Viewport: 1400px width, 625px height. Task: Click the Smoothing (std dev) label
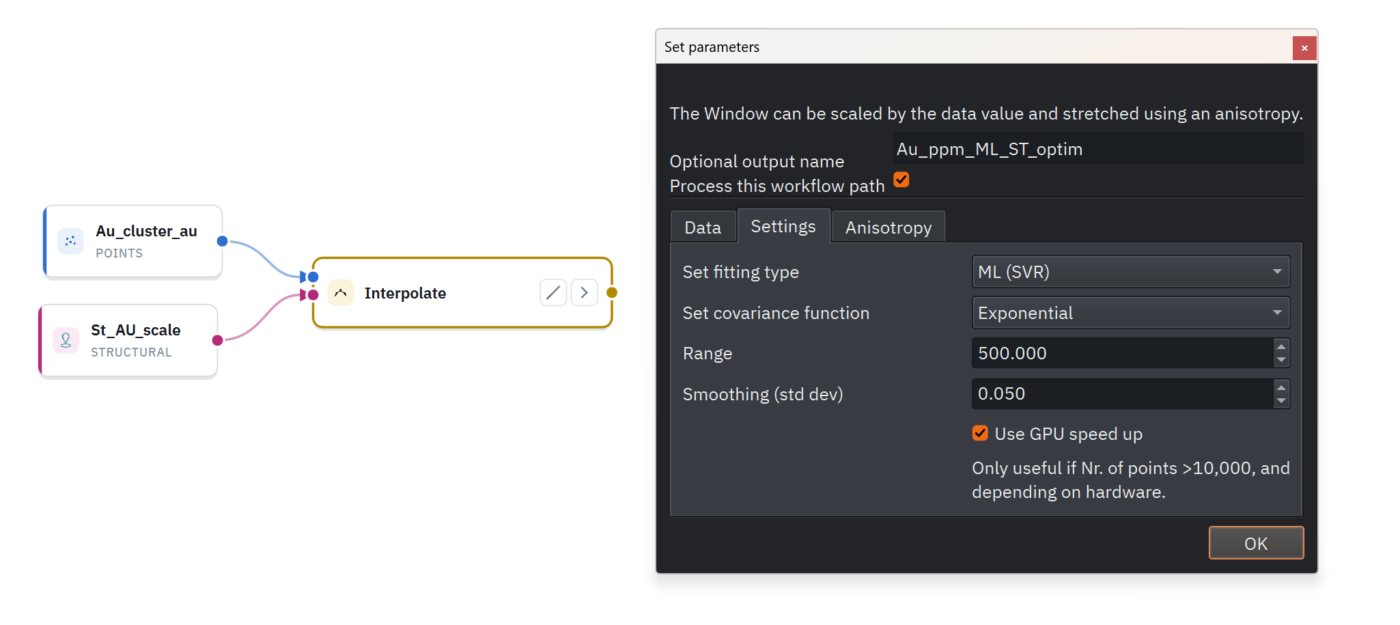(763, 394)
